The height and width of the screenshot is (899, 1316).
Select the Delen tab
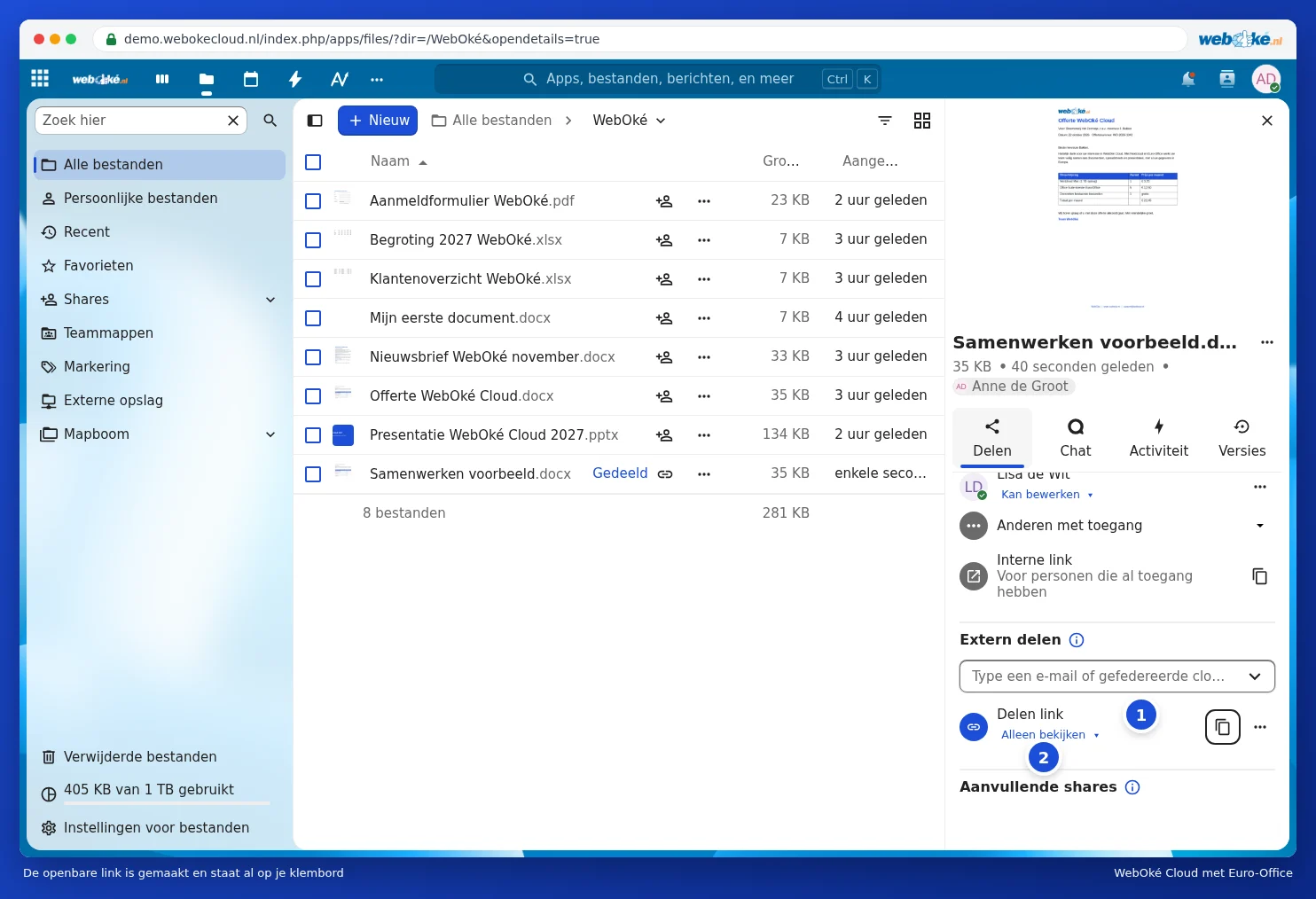pyautogui.click(x=992, y=438)
